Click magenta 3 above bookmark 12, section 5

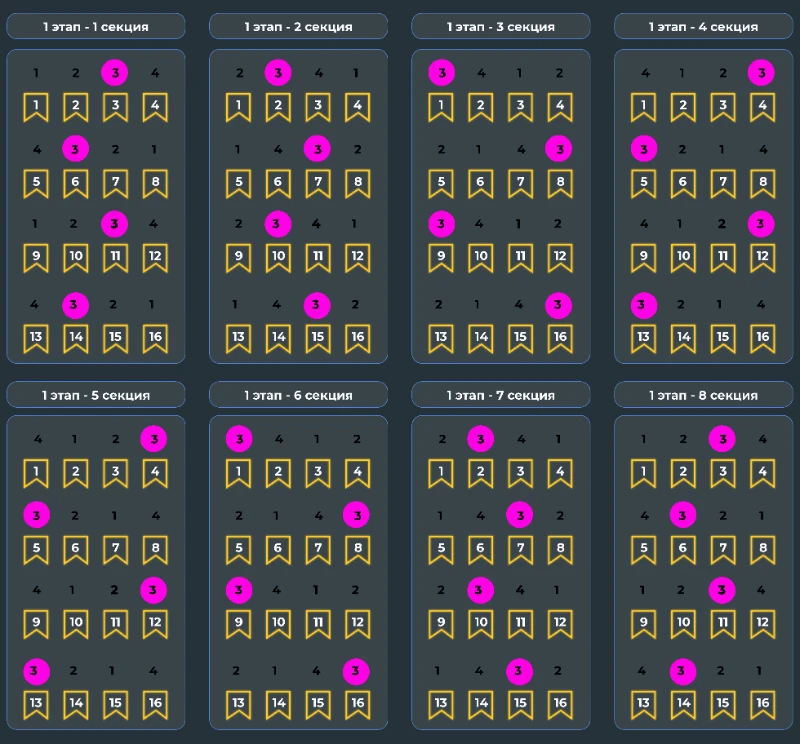point(153,590)
